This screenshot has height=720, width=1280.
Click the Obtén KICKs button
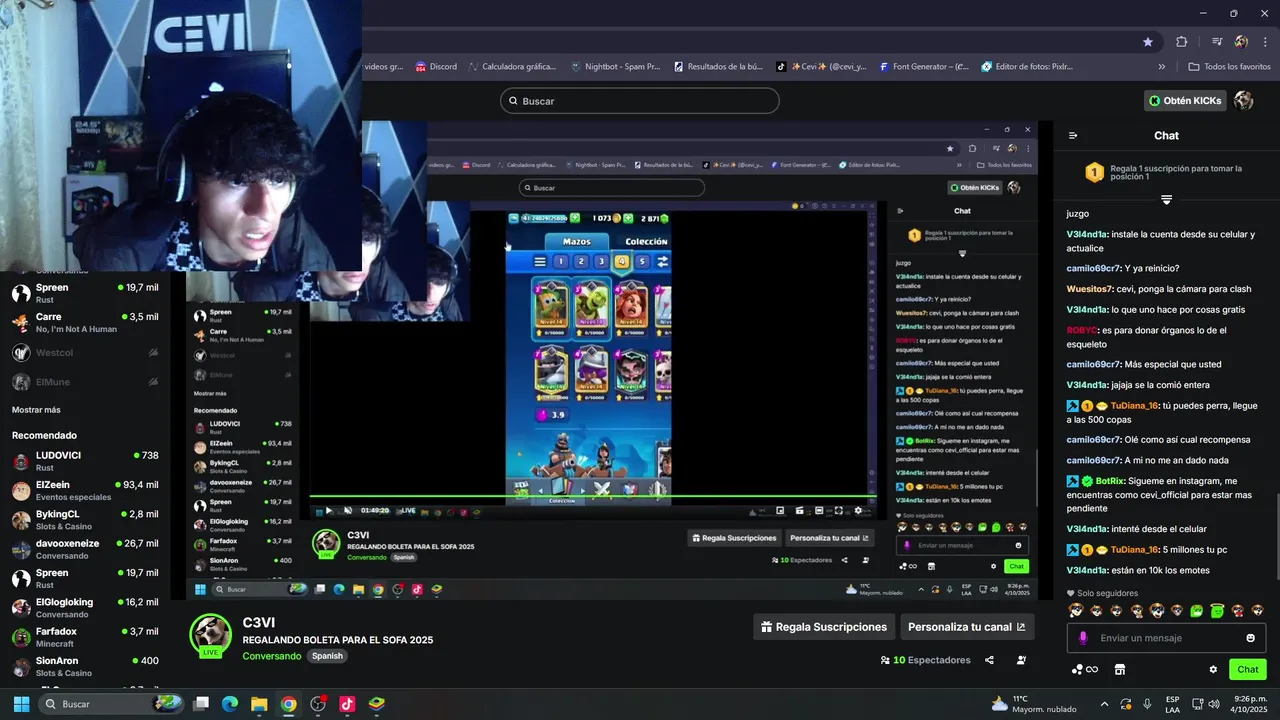point(1185,101)
